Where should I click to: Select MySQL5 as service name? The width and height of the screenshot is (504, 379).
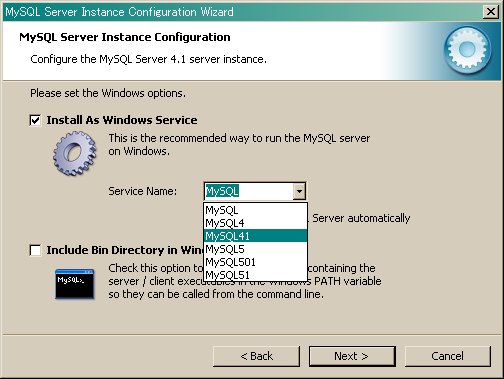click(x=255, y=249)
